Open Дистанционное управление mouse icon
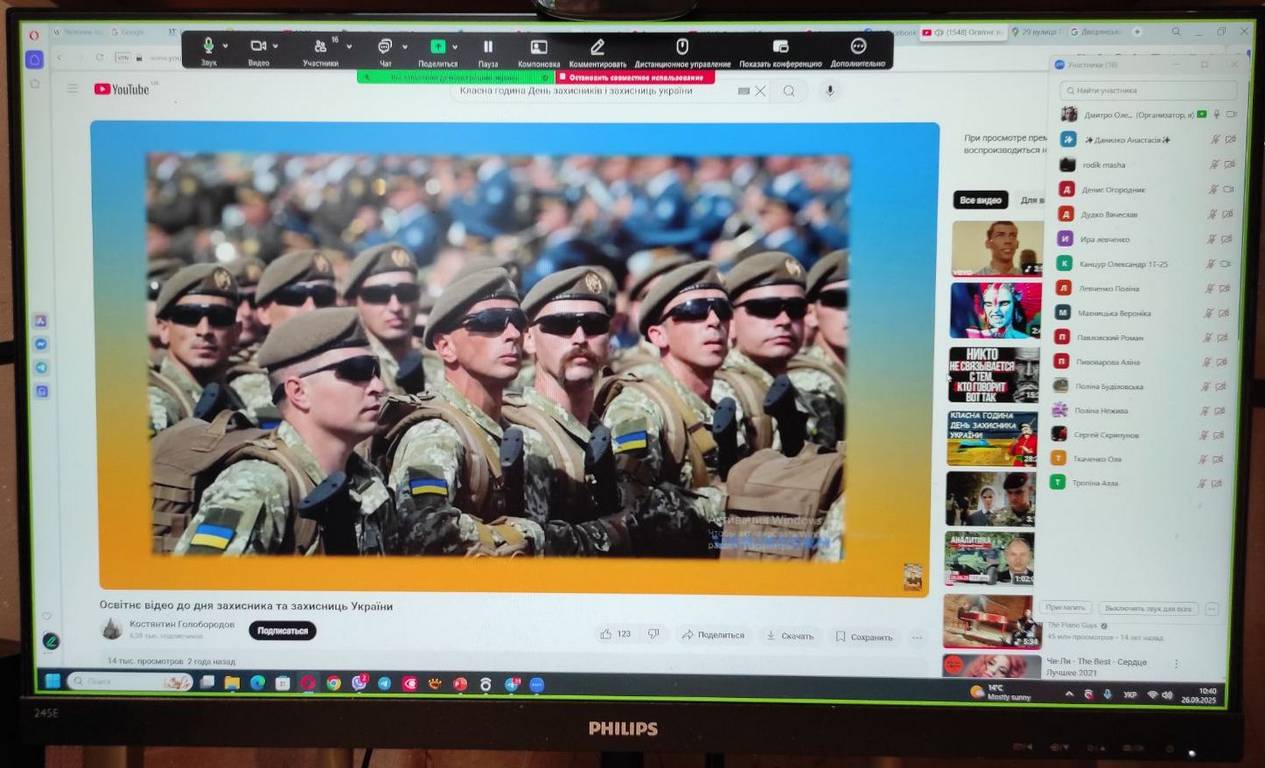 point(682,46)
